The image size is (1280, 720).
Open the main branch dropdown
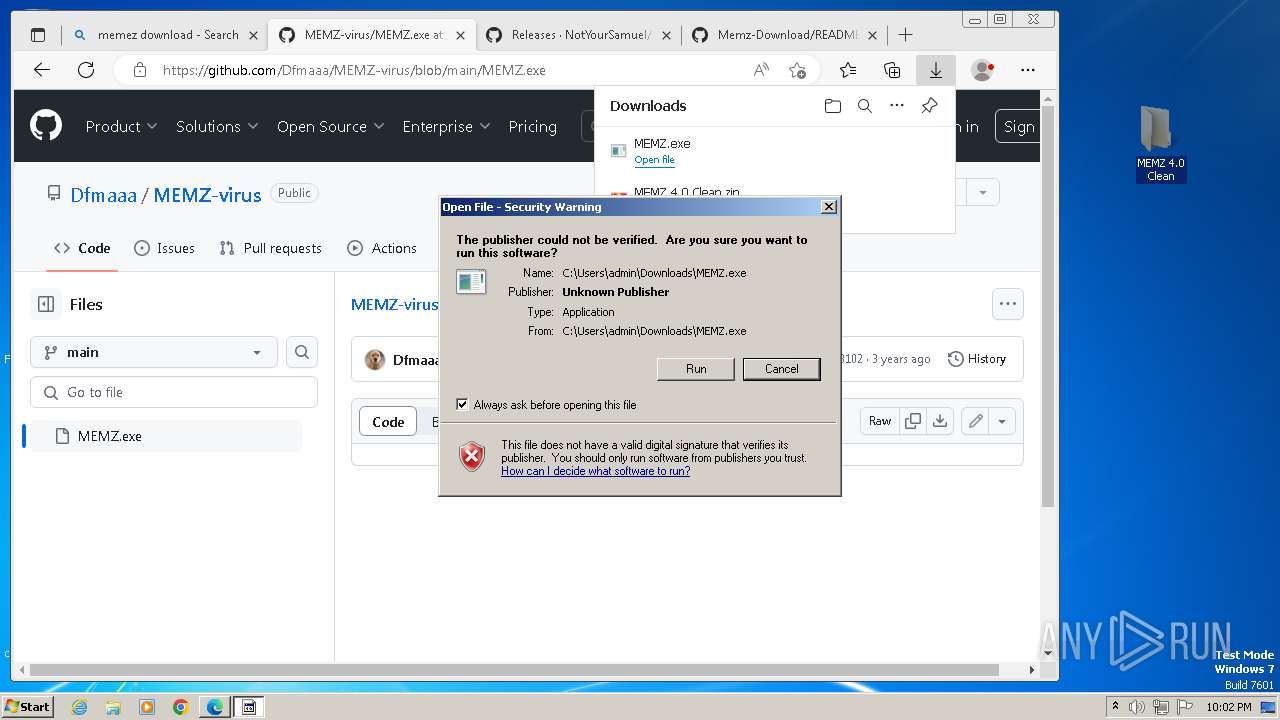coord(154,352)
